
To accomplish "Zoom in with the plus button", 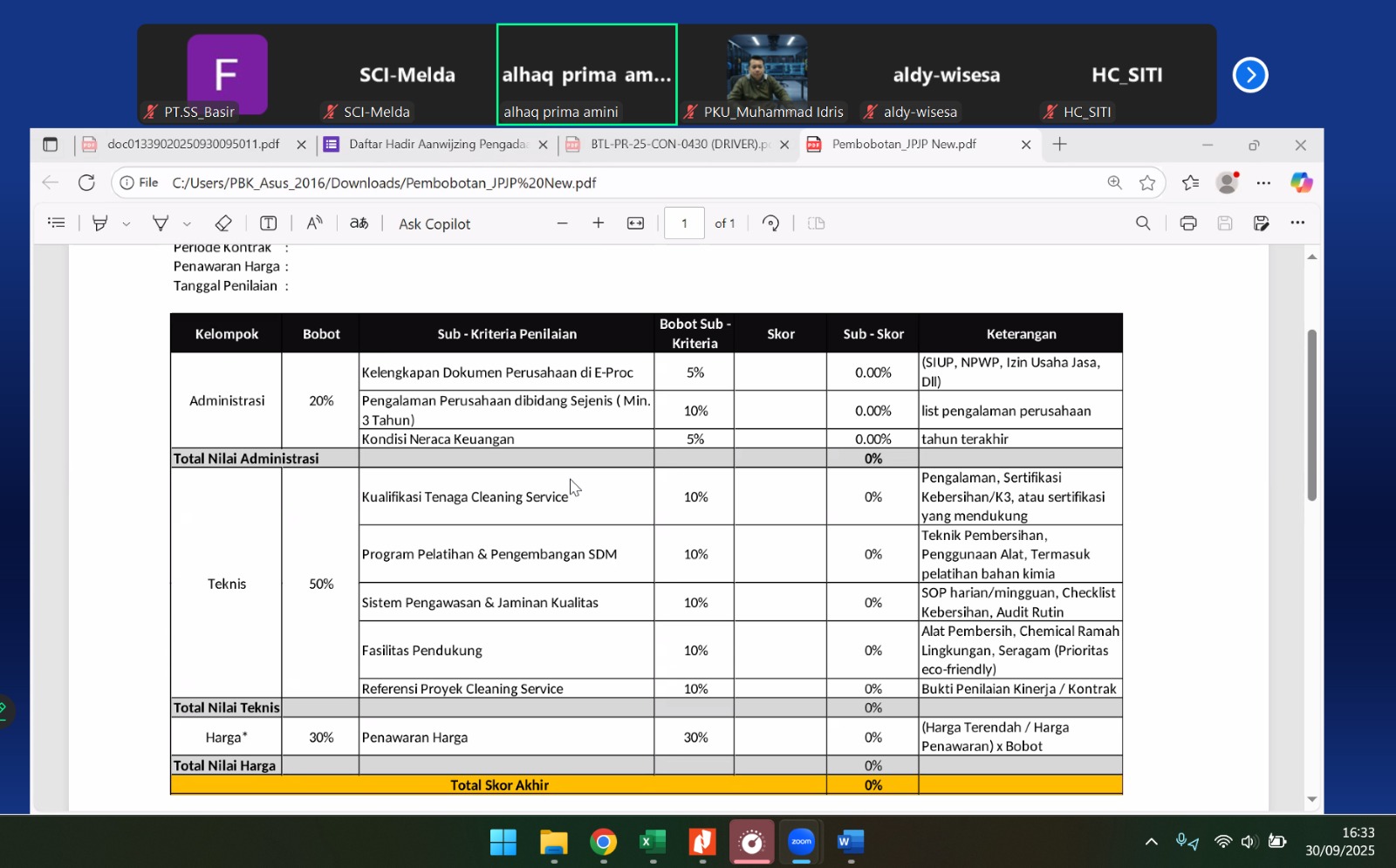I will (599, 223).
